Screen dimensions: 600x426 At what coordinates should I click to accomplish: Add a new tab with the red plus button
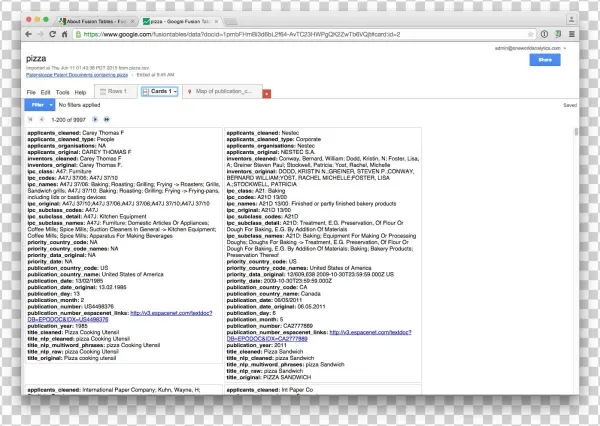(267, 93)
